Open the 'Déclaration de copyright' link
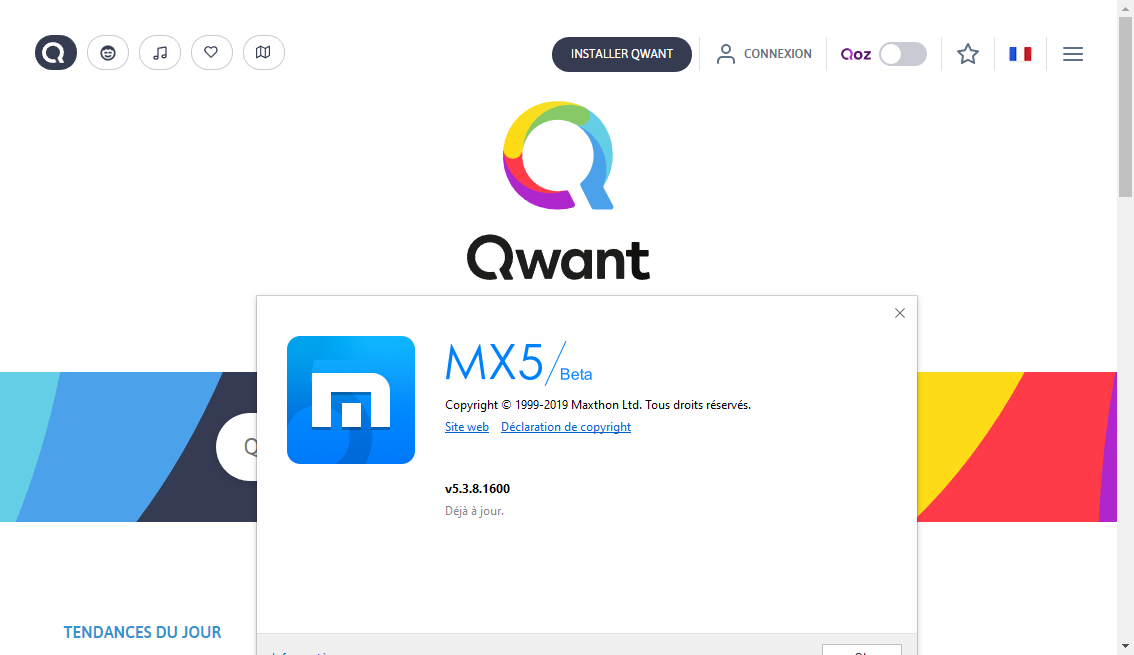The height and width of the screenshot is (655, 1134). pyautogui.click(x=566, y=427)
